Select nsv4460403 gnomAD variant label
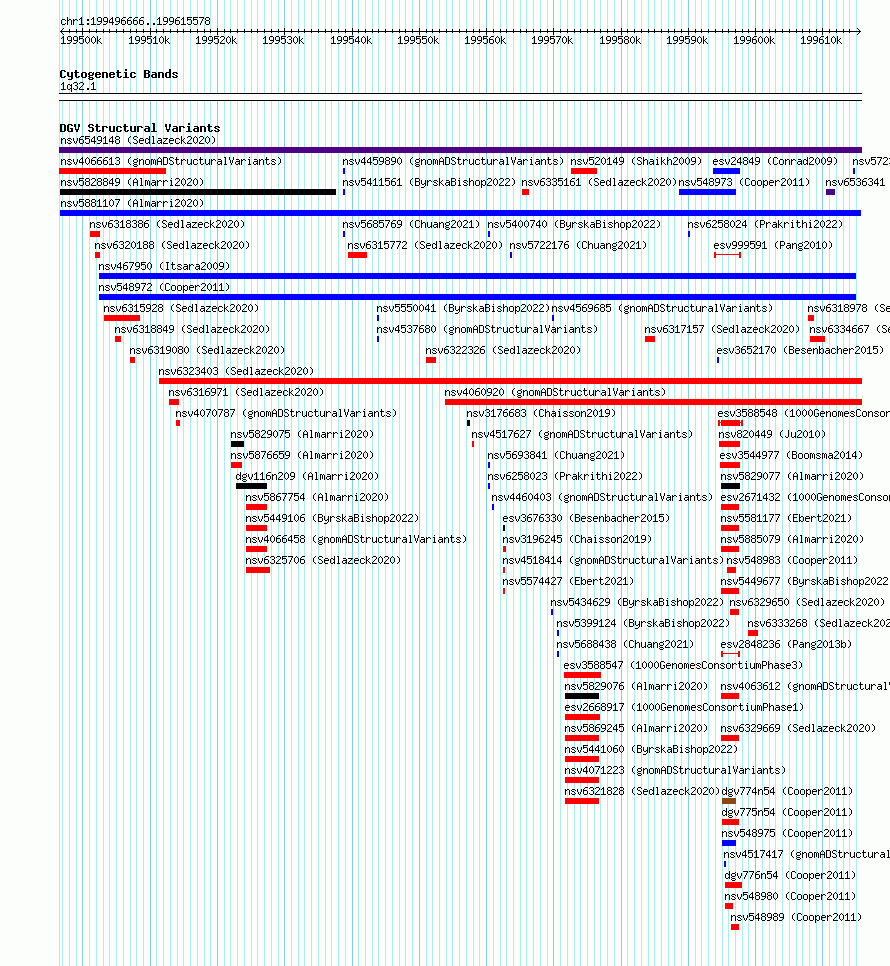Screen dimensions: 890x966 click(601, 497)
